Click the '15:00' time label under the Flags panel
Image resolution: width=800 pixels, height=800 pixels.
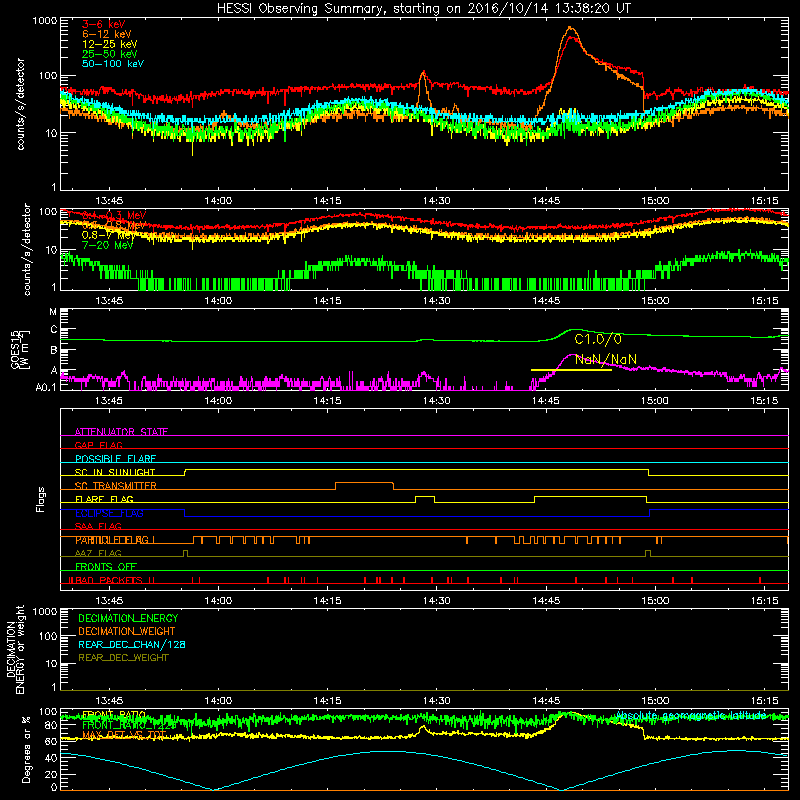click(655, 601)
